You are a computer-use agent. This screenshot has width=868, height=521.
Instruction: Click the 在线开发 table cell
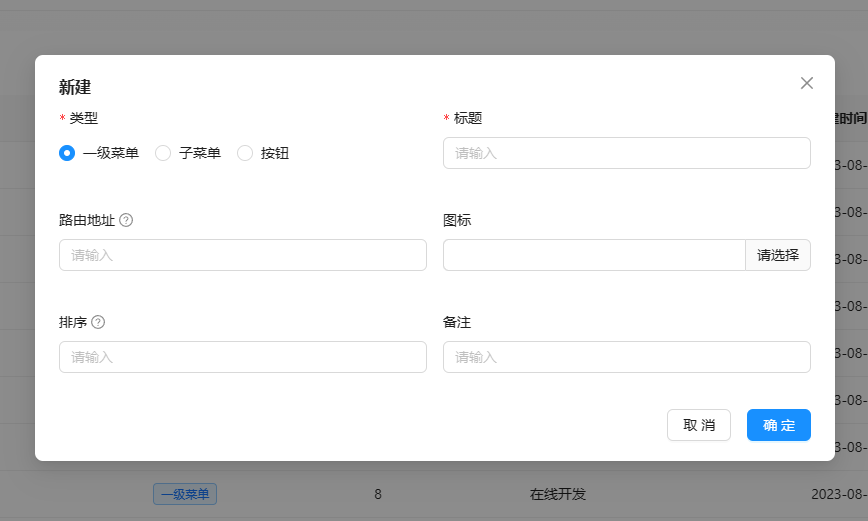click(x=558, y=494)
